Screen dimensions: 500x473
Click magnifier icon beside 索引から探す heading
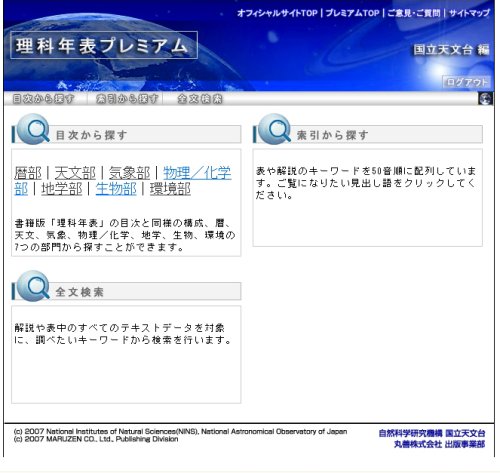coord(275,129)
